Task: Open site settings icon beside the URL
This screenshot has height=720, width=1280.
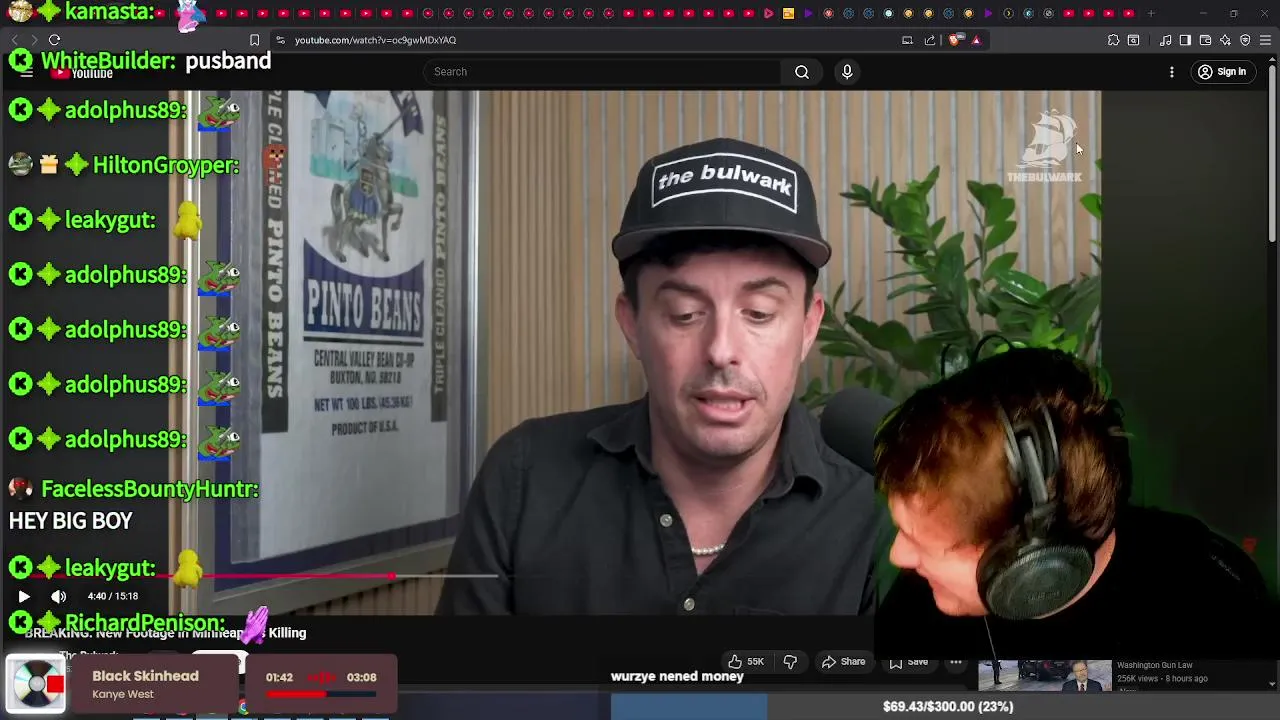Action: tap(281, 40)
